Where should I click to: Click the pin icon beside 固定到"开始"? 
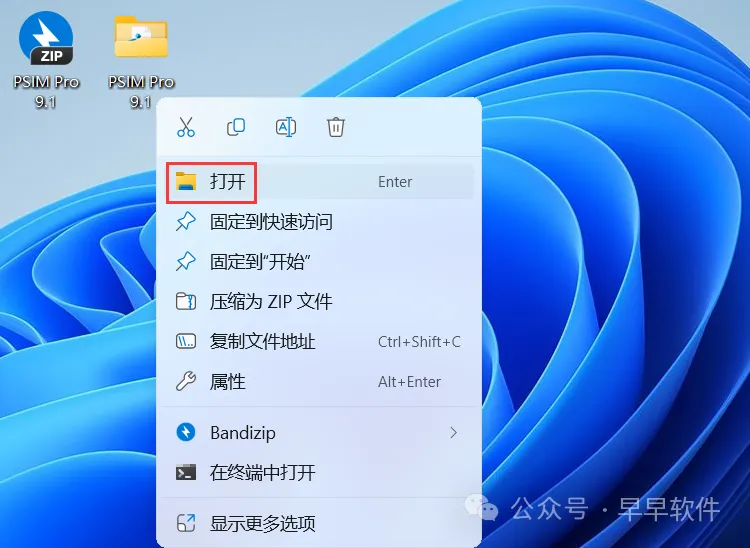[186, 262]
